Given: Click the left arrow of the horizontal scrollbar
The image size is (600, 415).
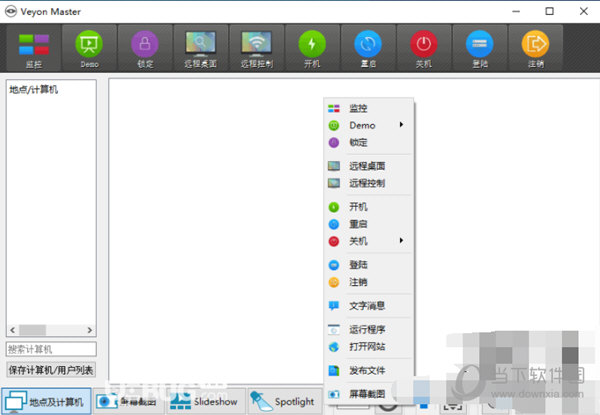Looking at the screenshot, I should pos(13,330).
